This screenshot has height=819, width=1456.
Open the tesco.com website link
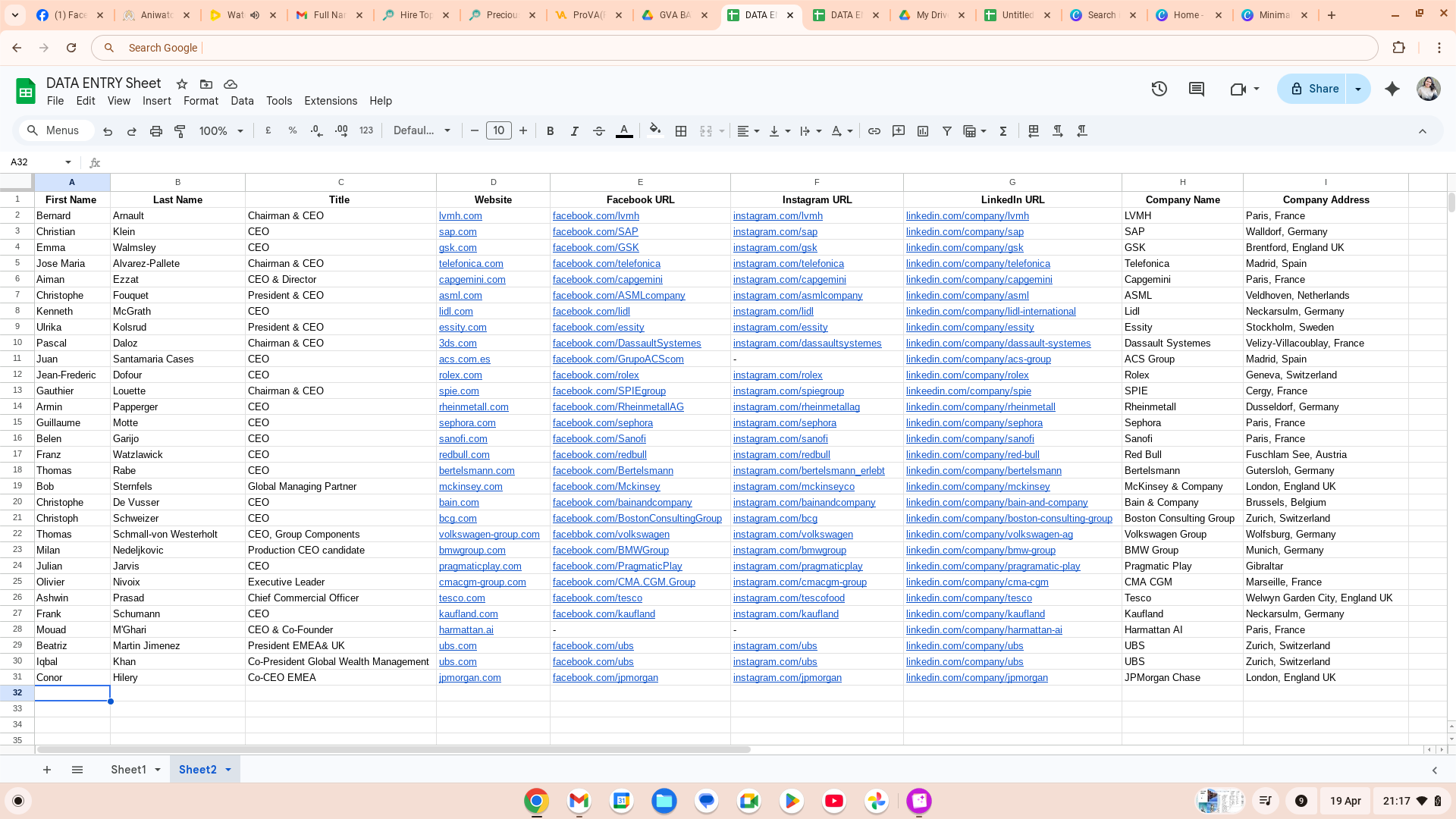coord(462,598)
